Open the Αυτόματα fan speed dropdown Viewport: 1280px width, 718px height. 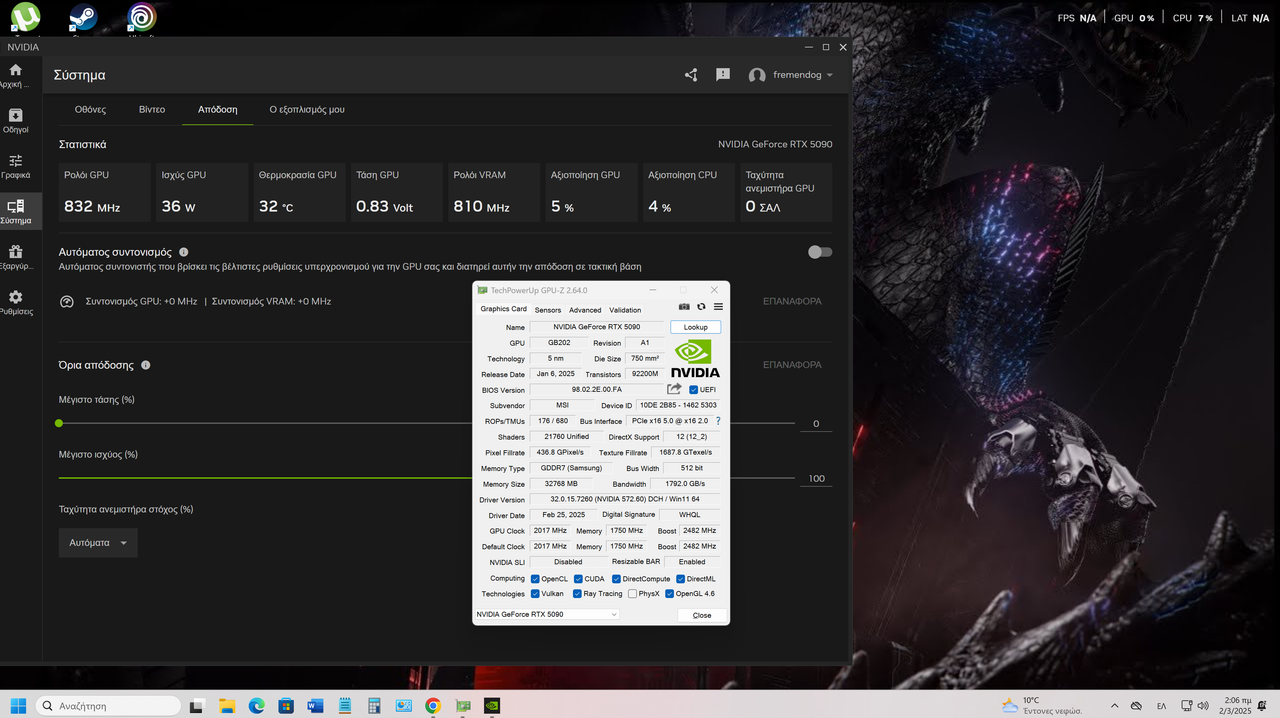pyautogui.click(x=98, y=543)
